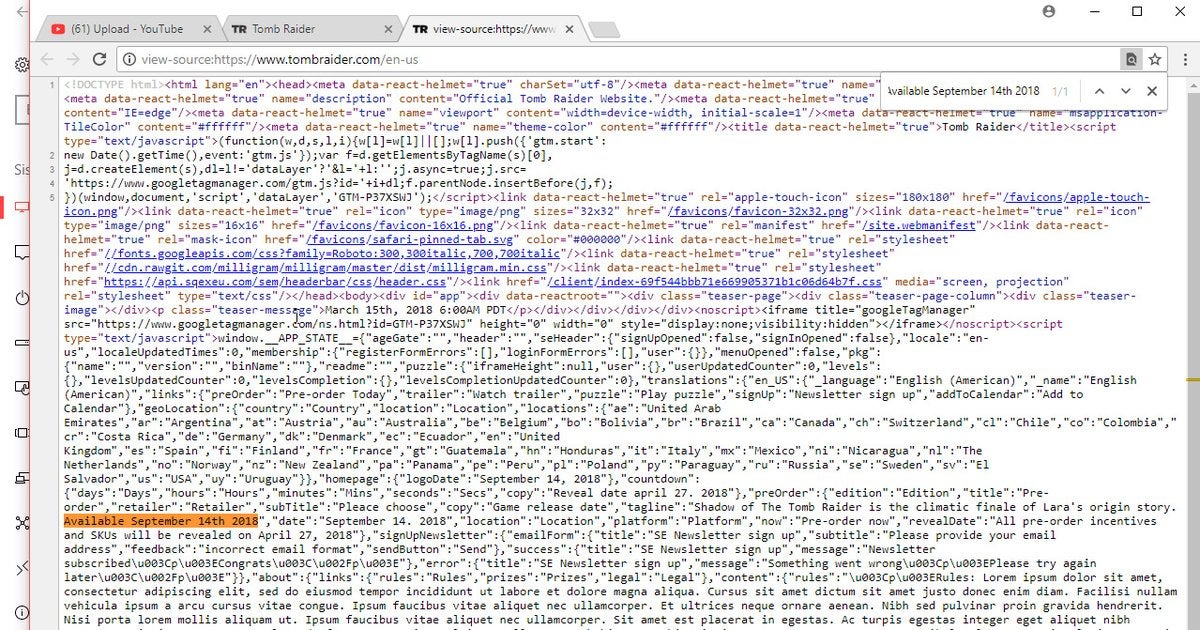Click the highlighted 'Available September 14th 2018' text
The height and width of the screenshot is (630, 1200).
161,521
